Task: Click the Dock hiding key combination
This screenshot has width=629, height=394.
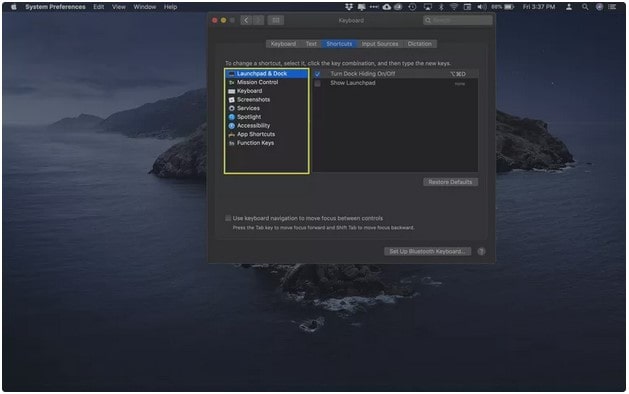Action: coord(458,74)
